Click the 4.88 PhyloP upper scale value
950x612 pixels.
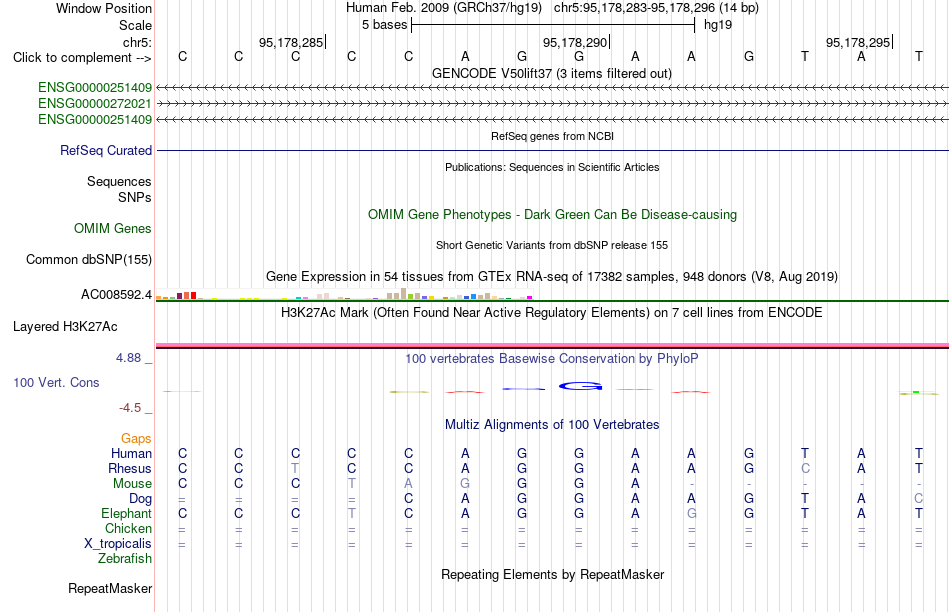click(x=128, y=358)
